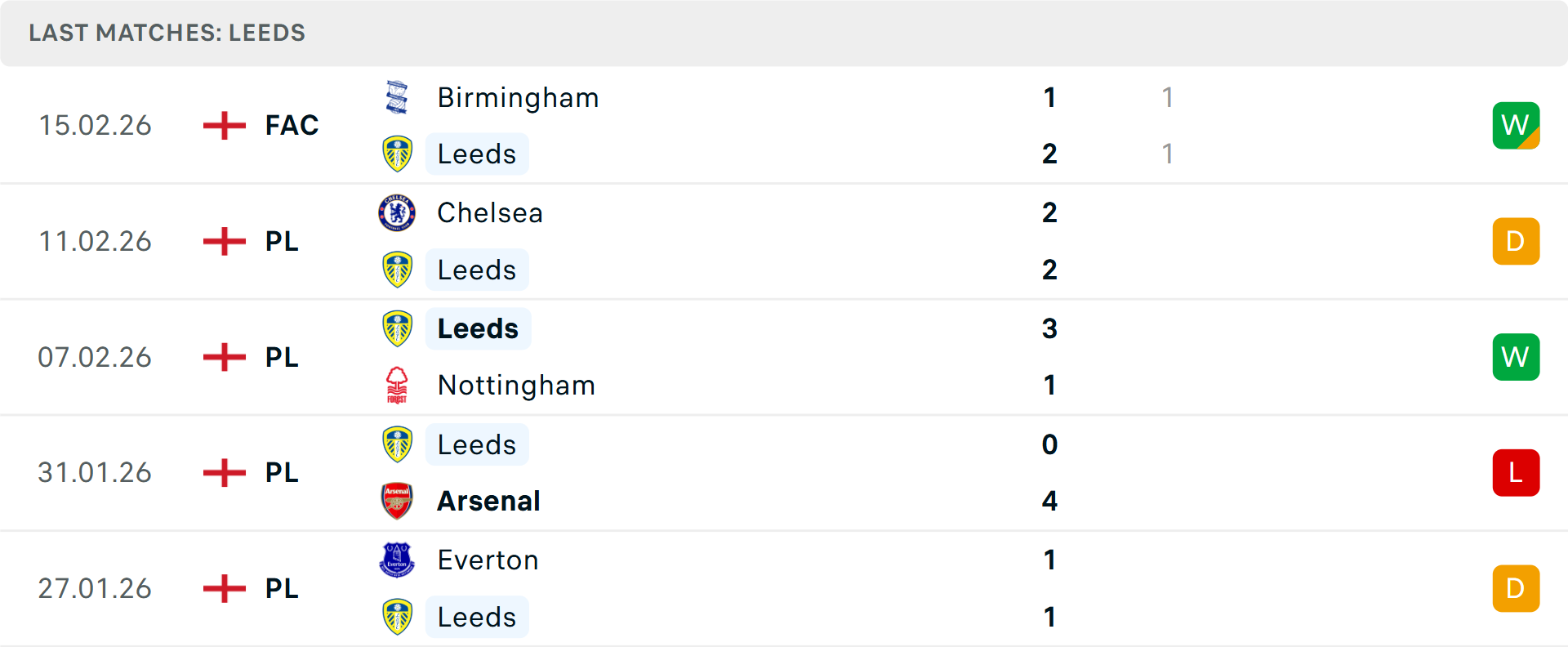Click the Last Matches: Leeds header

click(x=167, y=33)
